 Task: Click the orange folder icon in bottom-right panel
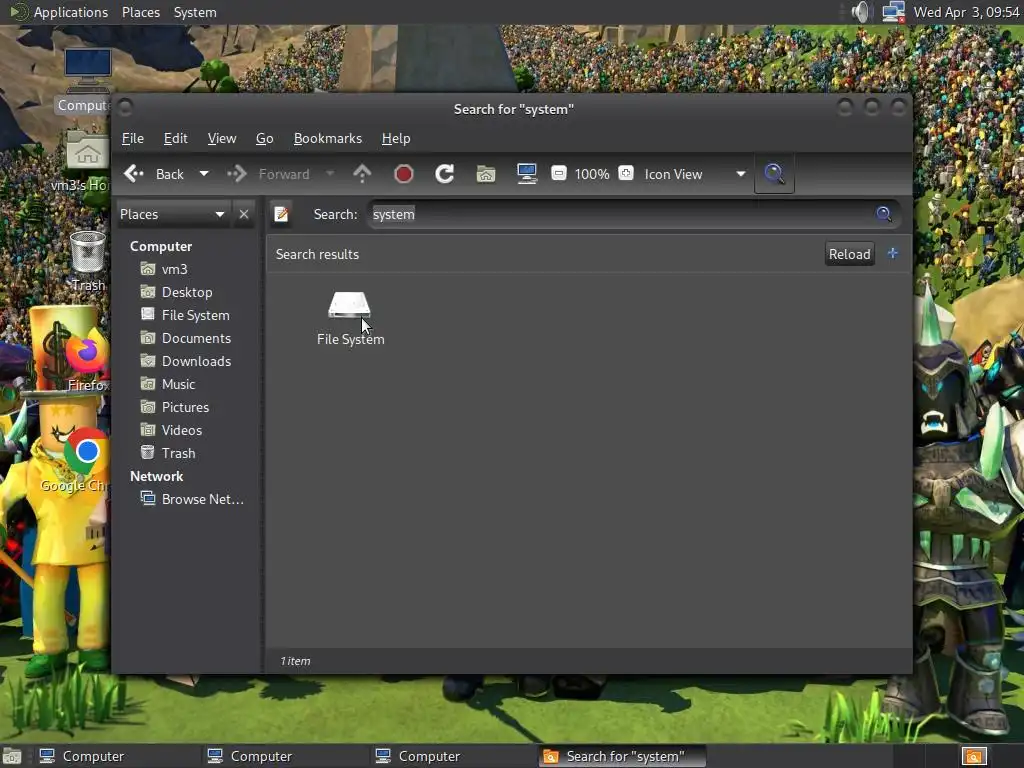(974, 756)
